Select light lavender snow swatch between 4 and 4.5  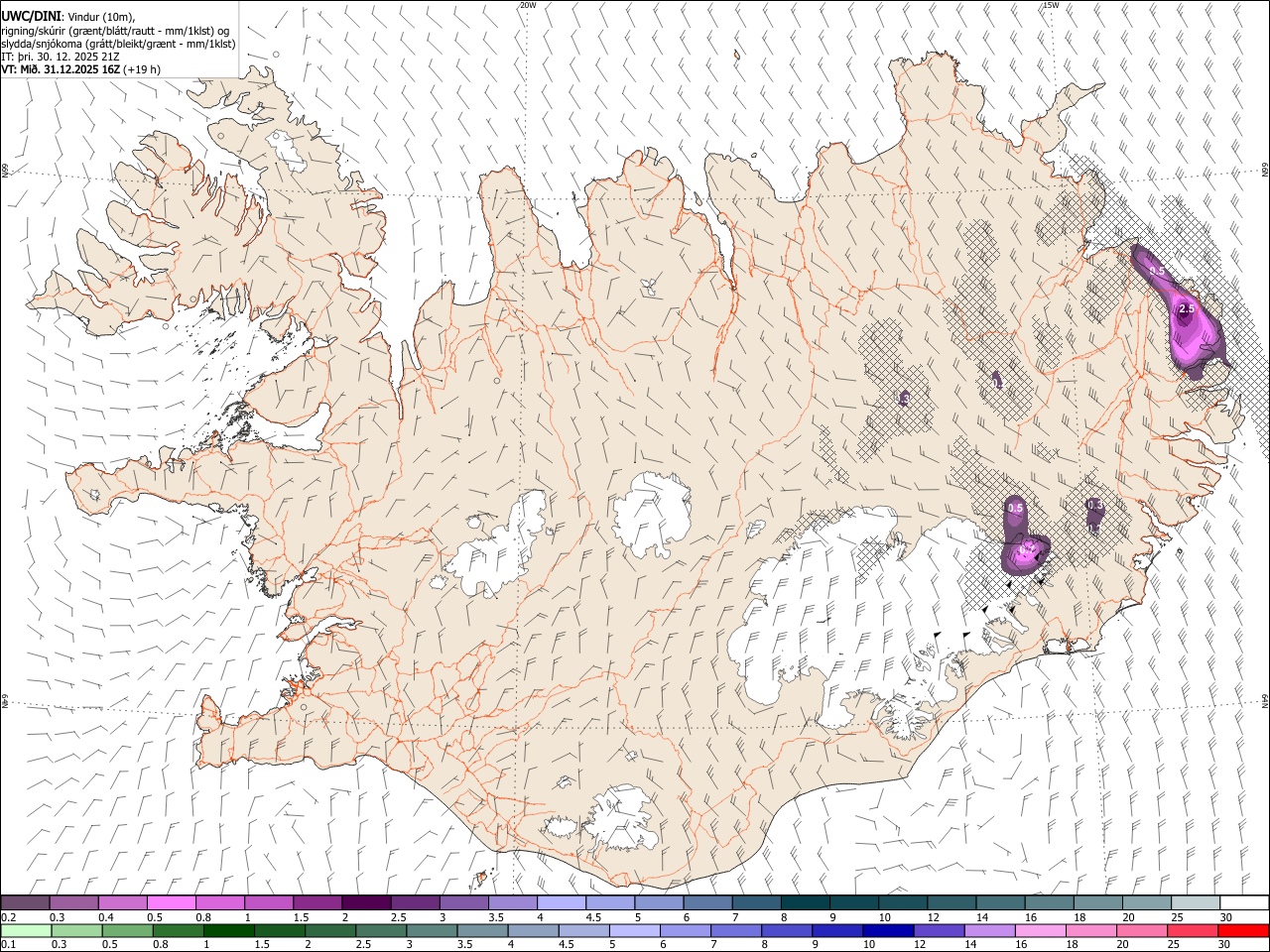pos(561,902)
